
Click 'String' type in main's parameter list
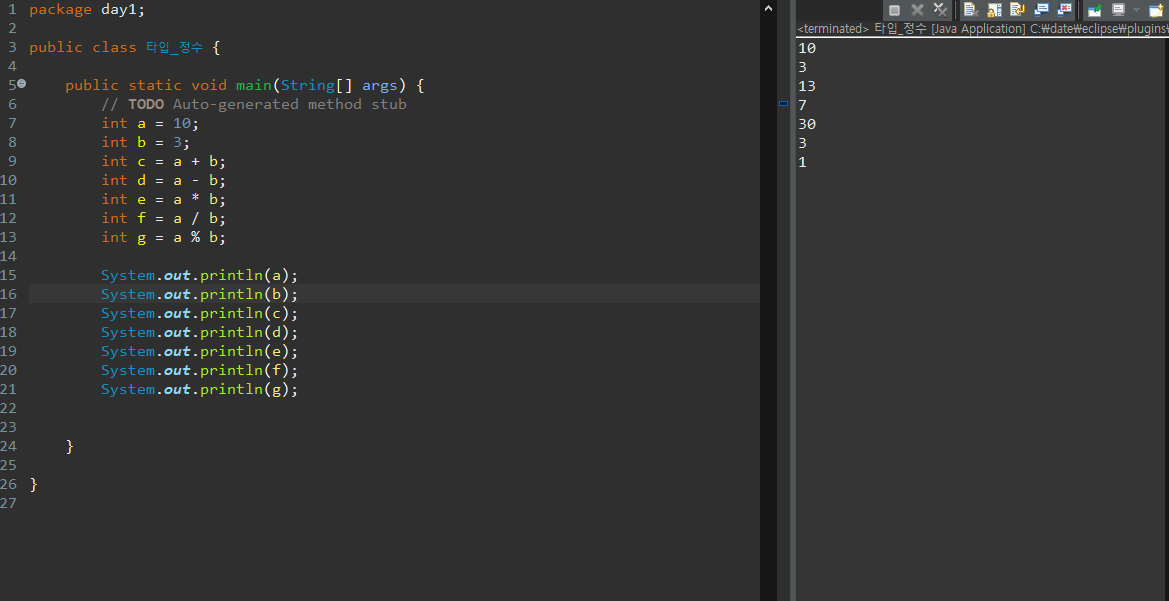pos(307,85)
